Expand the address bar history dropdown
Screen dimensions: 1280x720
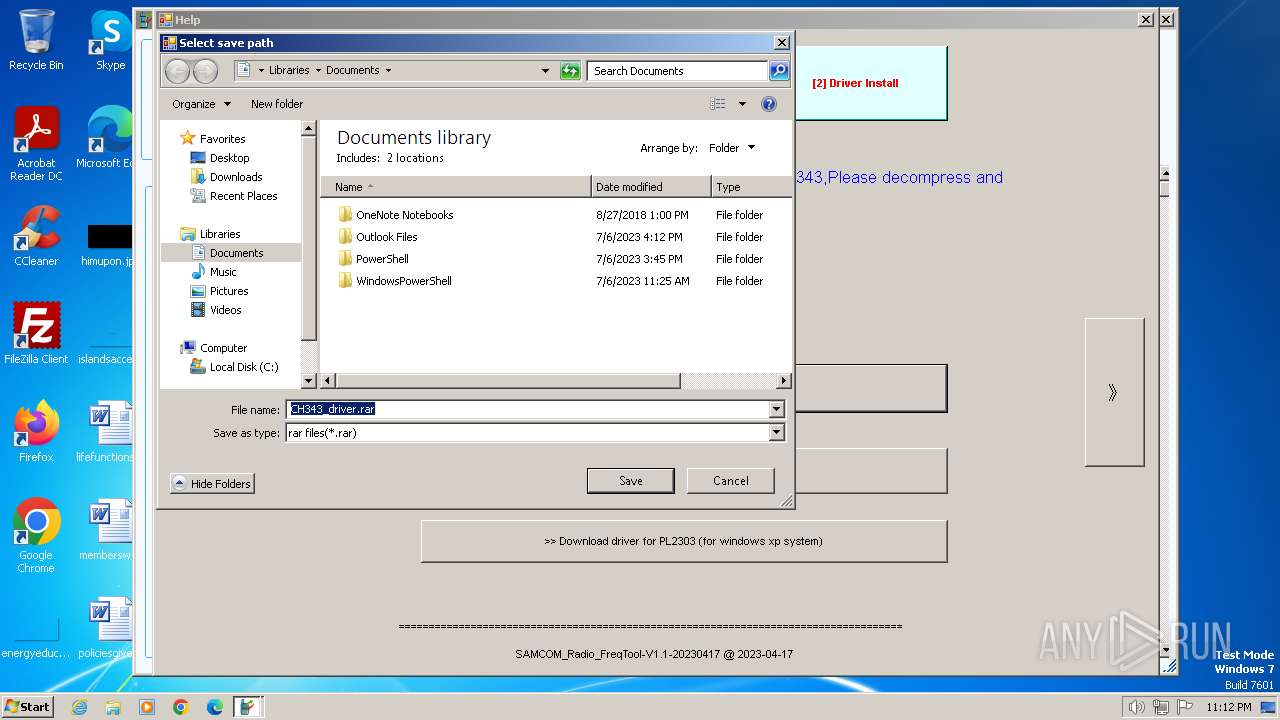[545, 71]
